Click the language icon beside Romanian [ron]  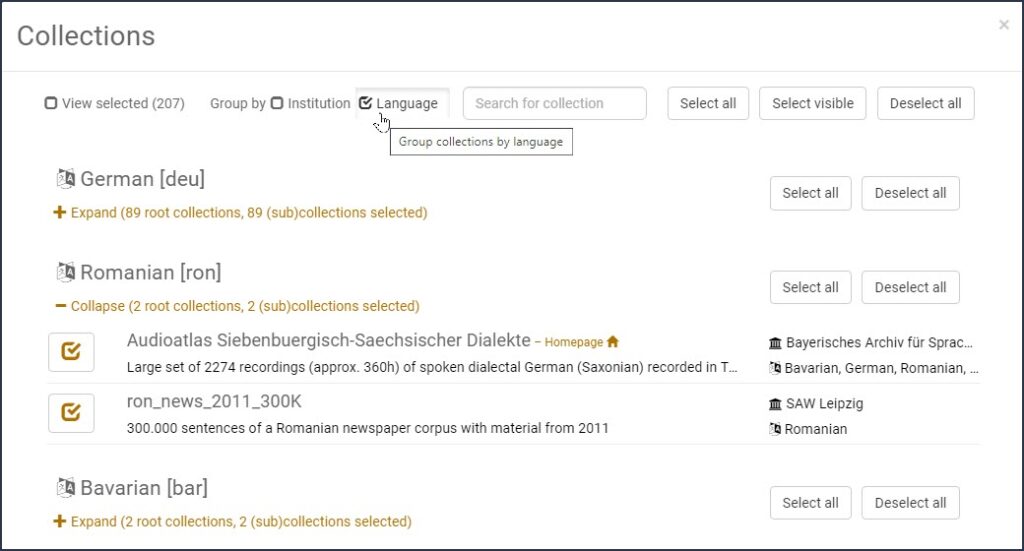pos(66,272)
